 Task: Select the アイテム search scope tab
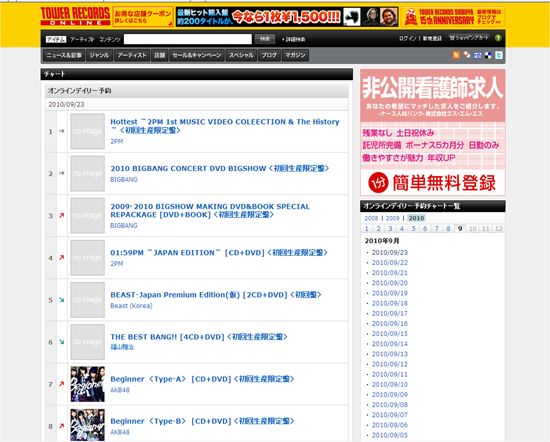56,39
